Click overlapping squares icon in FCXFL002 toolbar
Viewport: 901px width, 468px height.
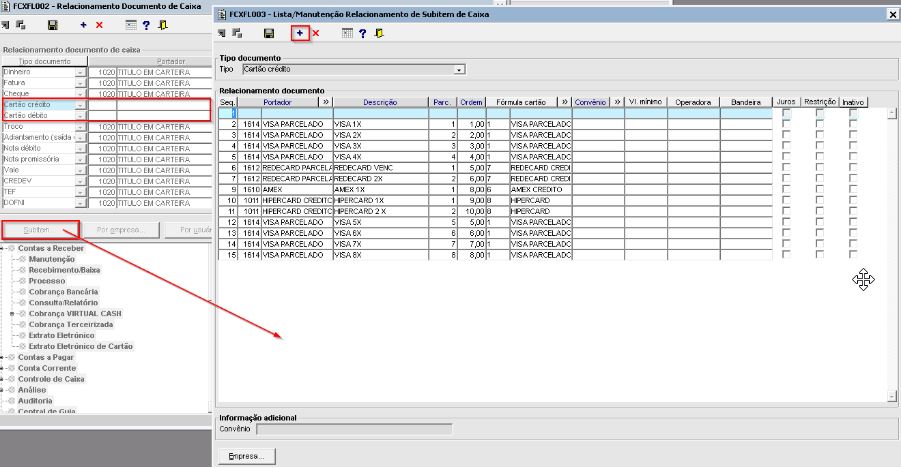click(x=21, y=25)
